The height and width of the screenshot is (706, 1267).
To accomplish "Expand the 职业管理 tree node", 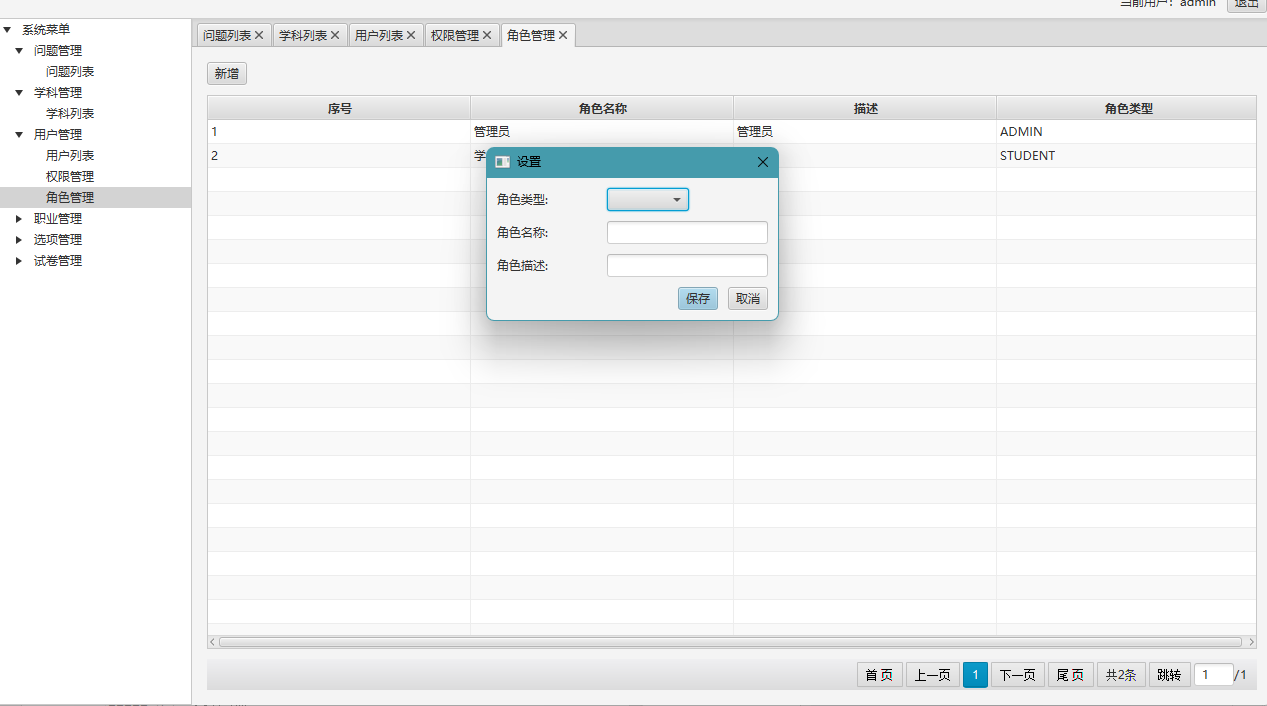I will point(19,219).
